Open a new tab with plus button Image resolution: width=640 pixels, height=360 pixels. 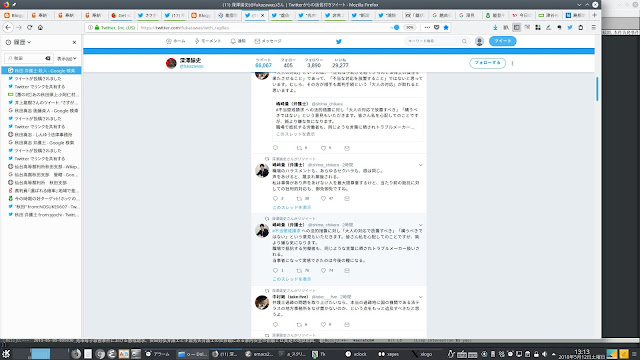tap(594, 15)
